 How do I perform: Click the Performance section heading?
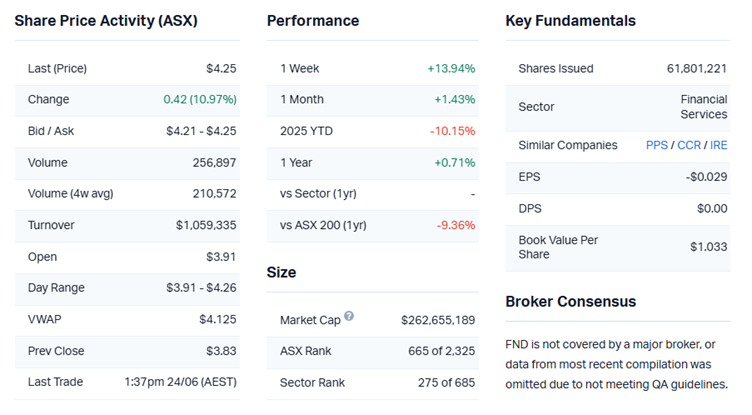coord(313,21)
